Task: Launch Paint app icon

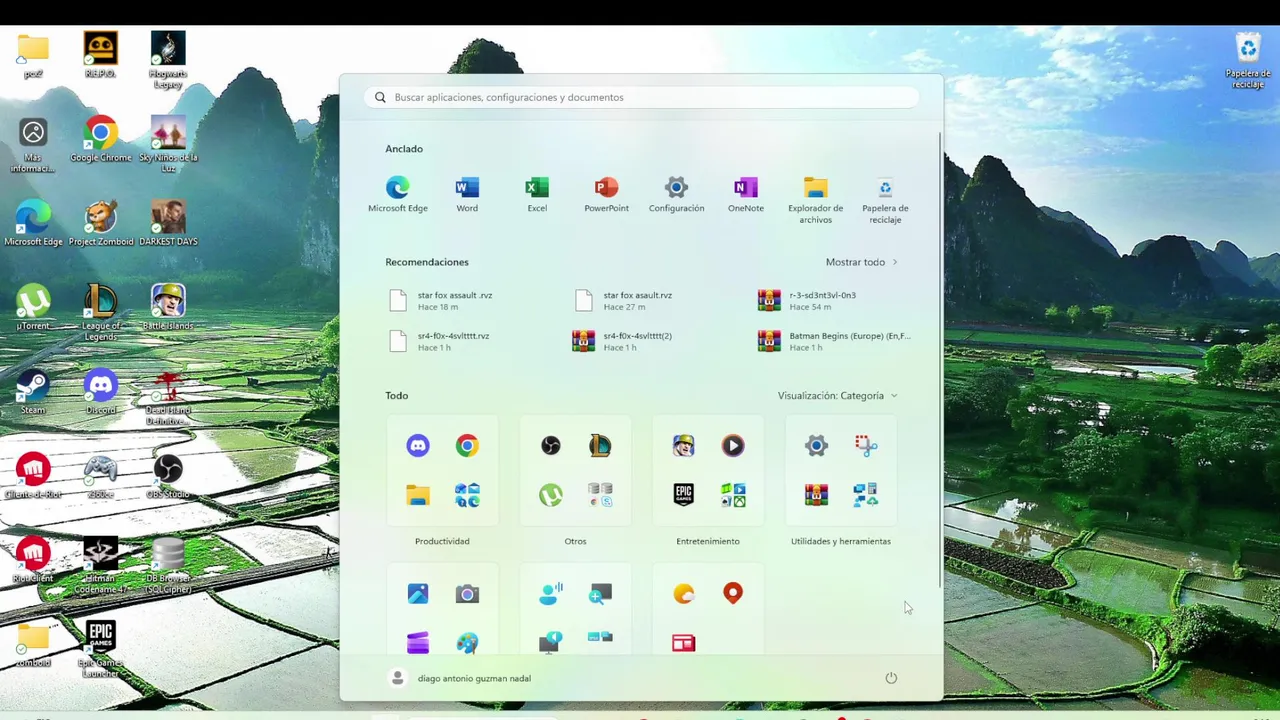Action: 467,643
